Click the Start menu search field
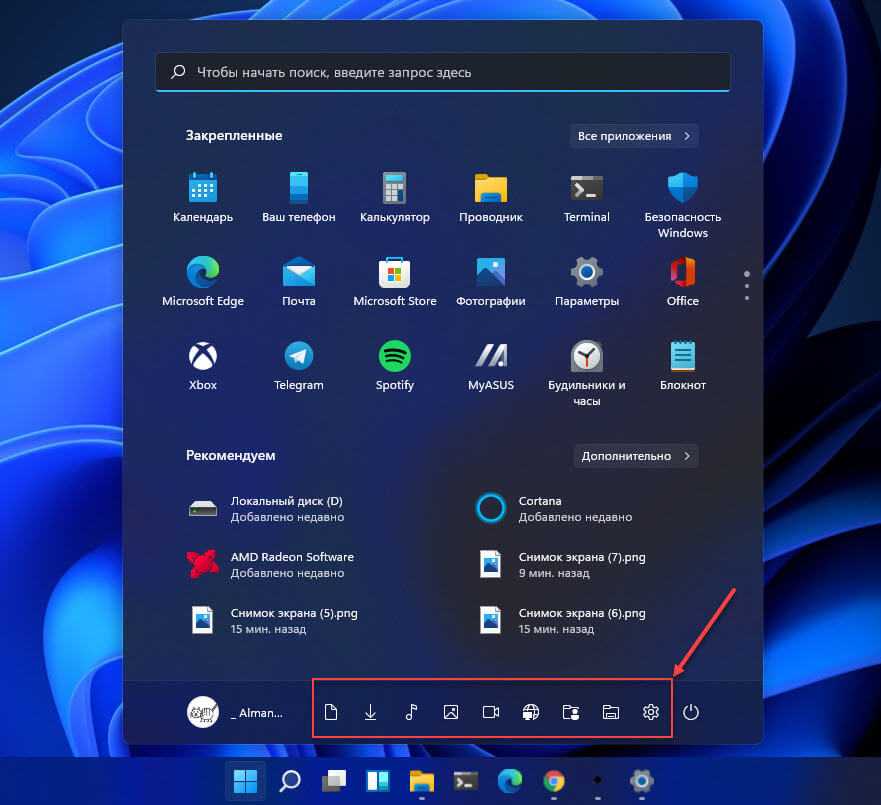This screenshot has width=881, height=805. click(443, 72)
